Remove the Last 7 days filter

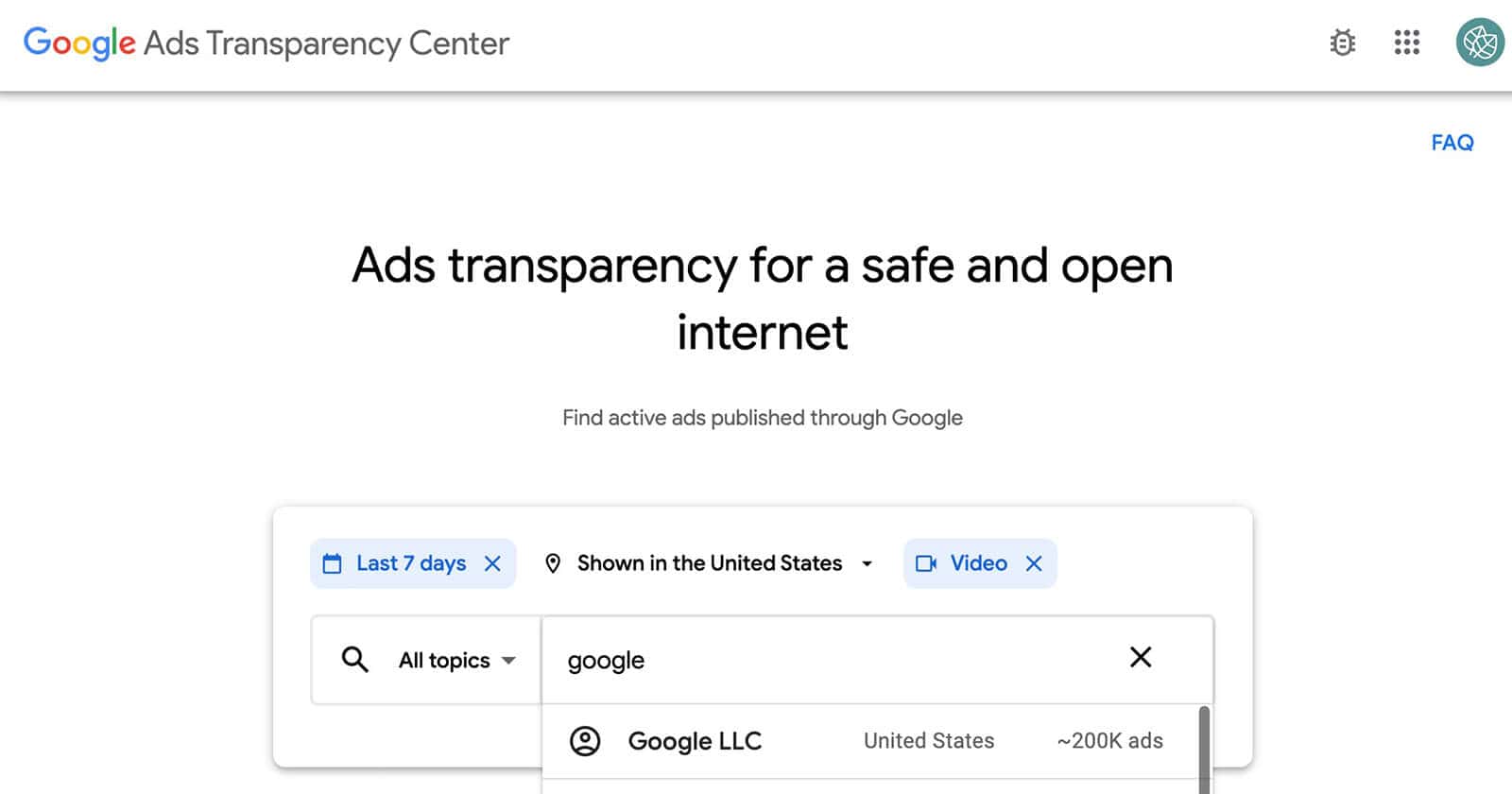point(493,563)
